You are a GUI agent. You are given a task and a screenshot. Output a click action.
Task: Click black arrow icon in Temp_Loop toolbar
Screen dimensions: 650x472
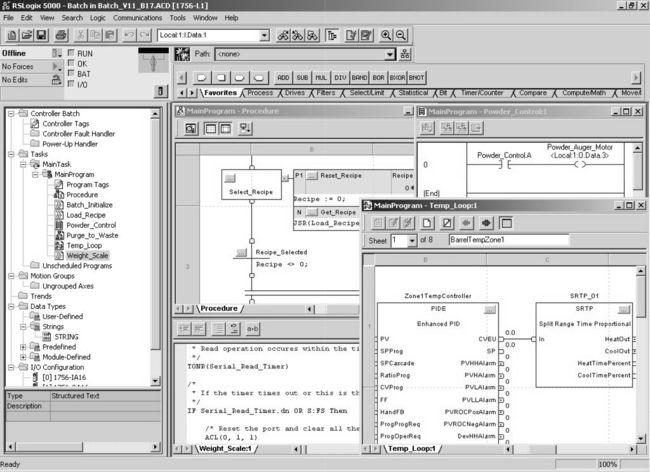point(486,223)
